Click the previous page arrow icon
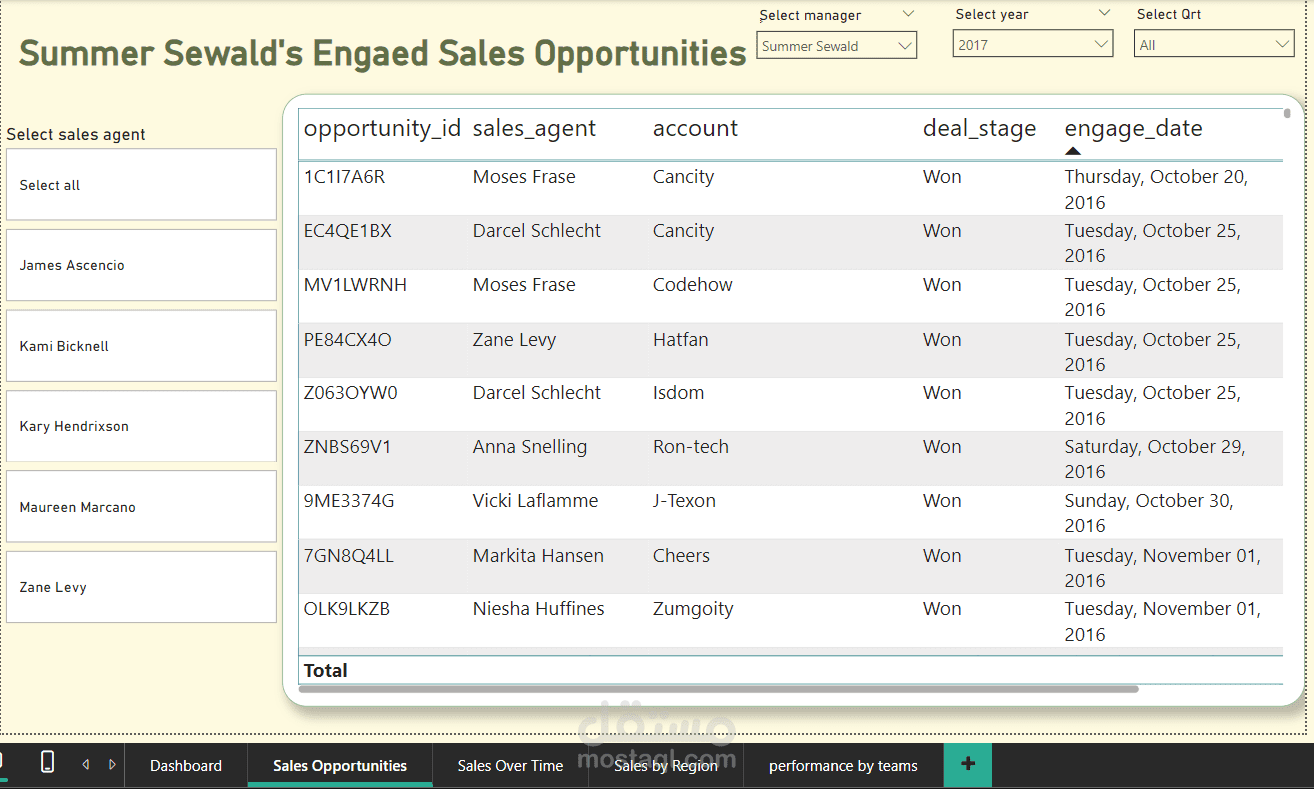This screenshot has width=1314, height=789. (85, 765)
